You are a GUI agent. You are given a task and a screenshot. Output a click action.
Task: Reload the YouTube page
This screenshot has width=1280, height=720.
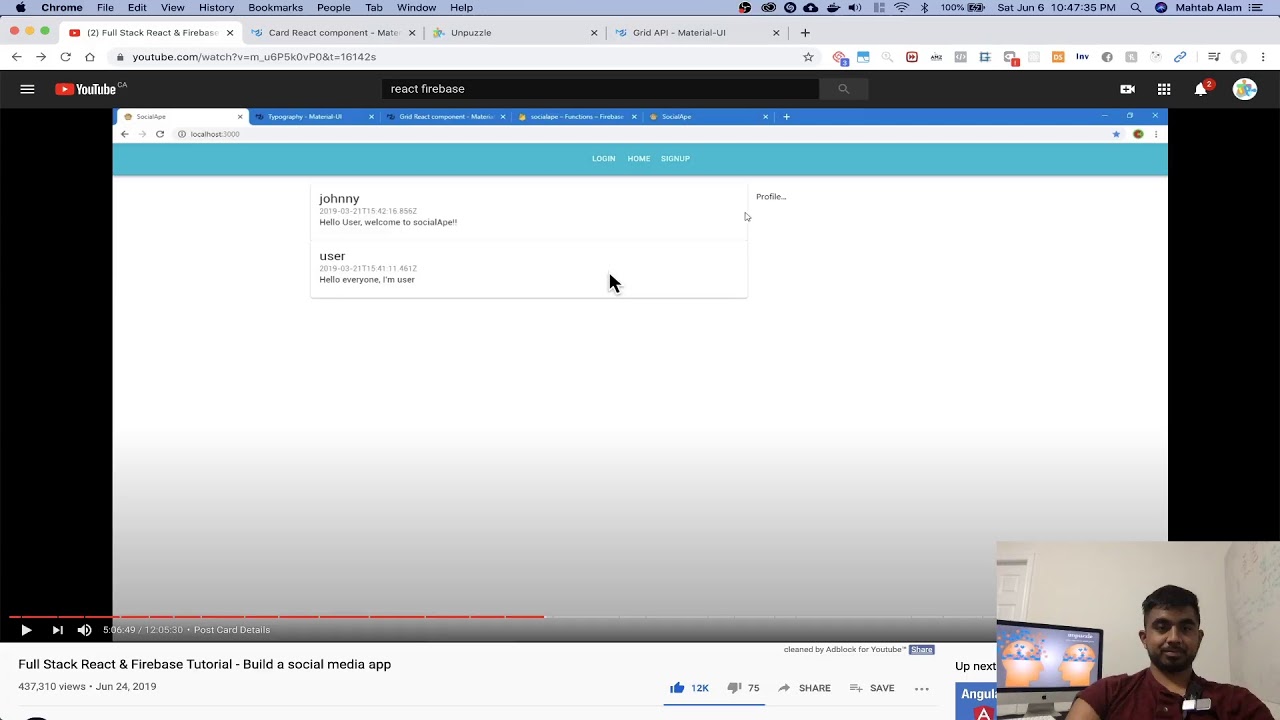coord(65,57)
